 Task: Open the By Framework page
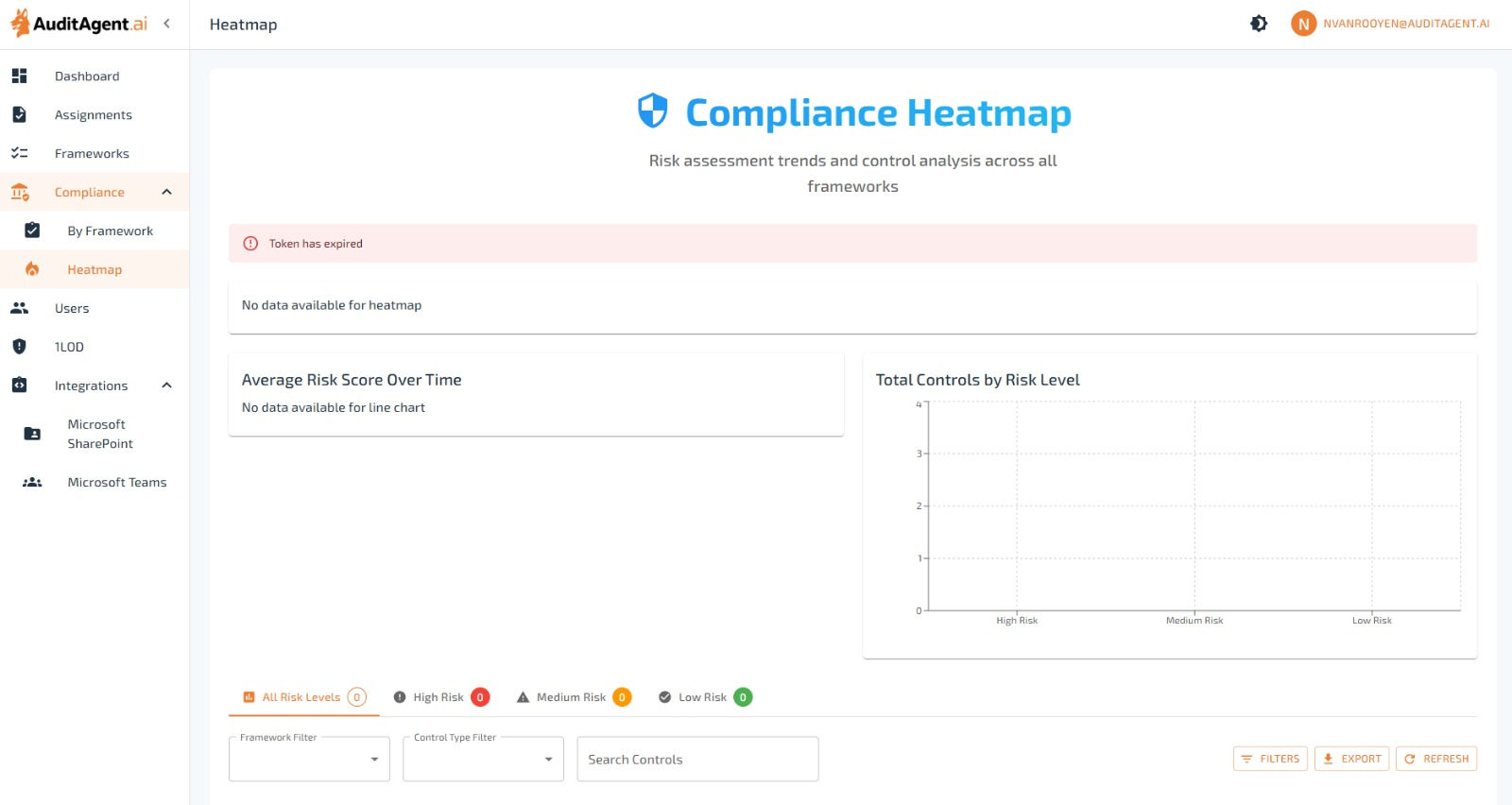[x=110, y=231]
